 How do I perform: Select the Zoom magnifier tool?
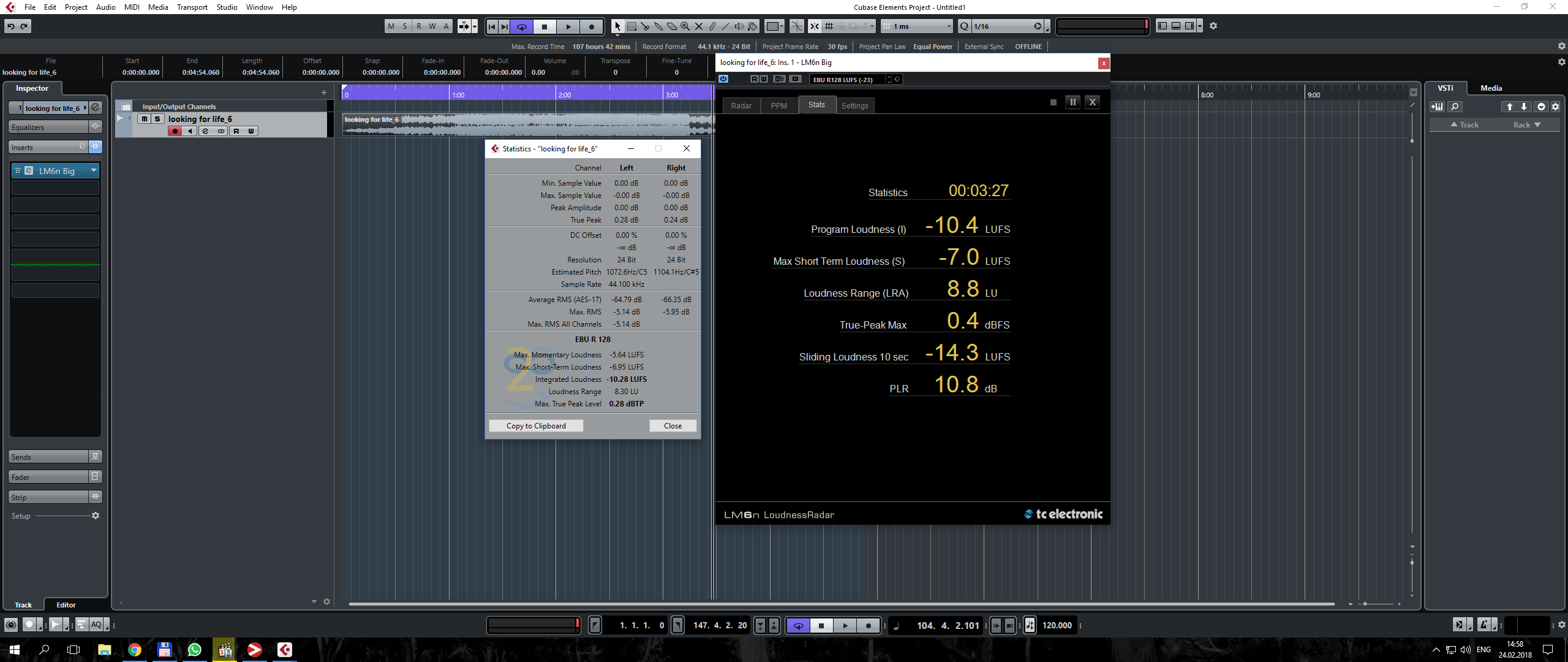point(685,26)
